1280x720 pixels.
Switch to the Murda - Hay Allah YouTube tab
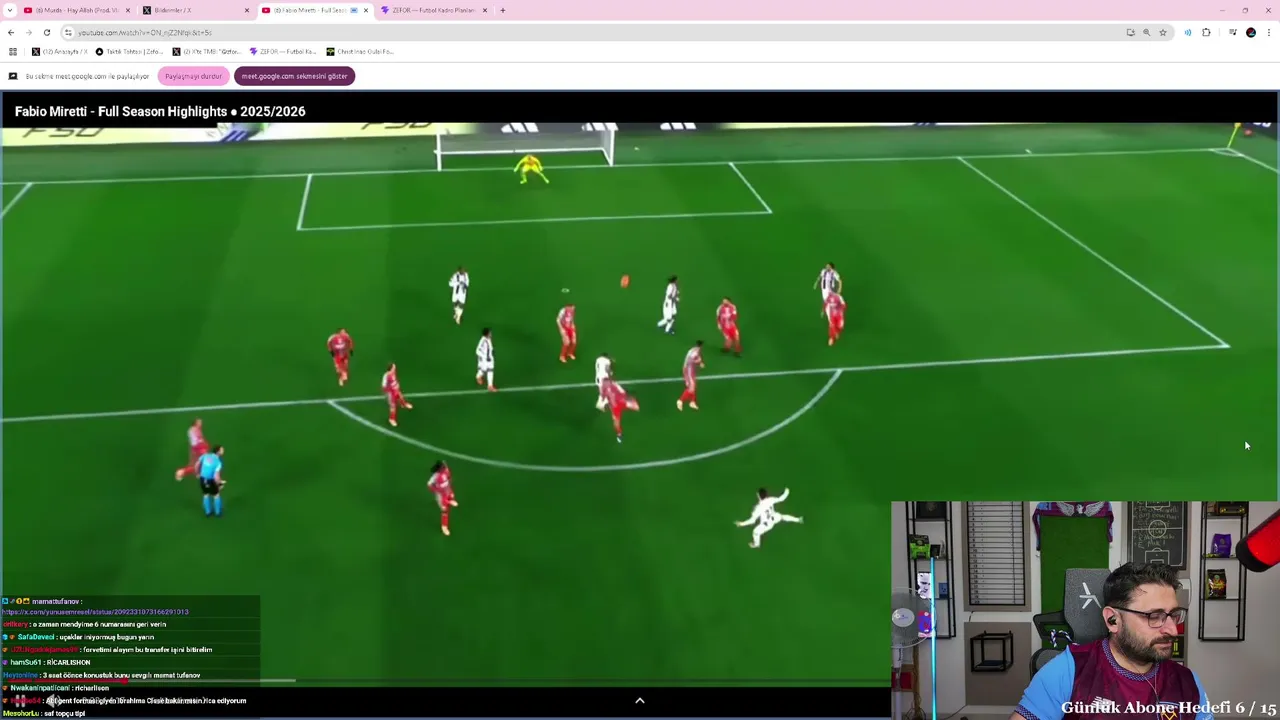(76, 10)
